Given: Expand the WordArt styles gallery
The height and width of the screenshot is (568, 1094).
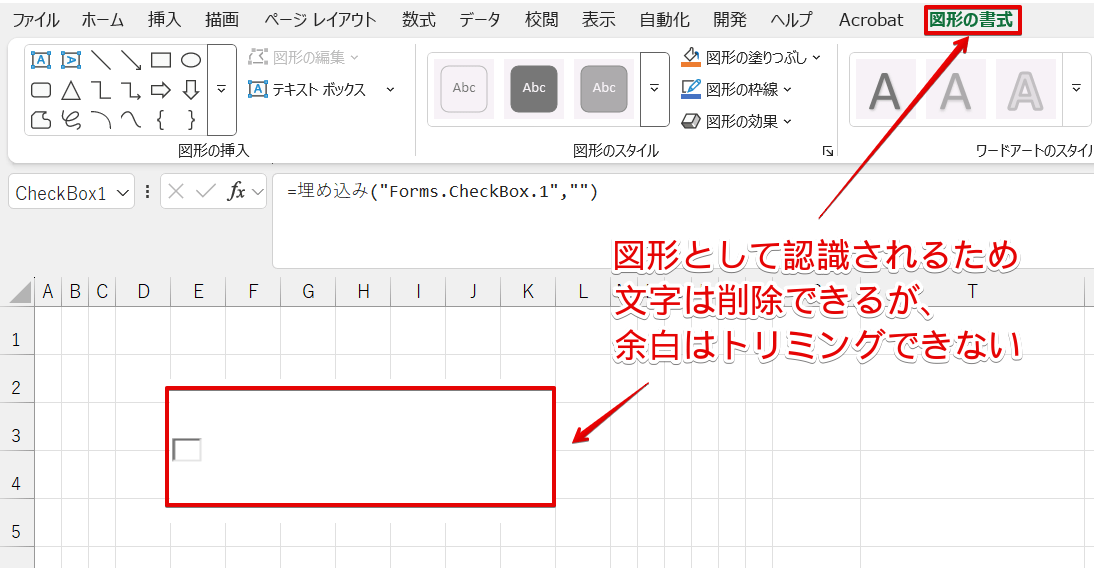Looking at the screenshot, I should coord(1076,89).
